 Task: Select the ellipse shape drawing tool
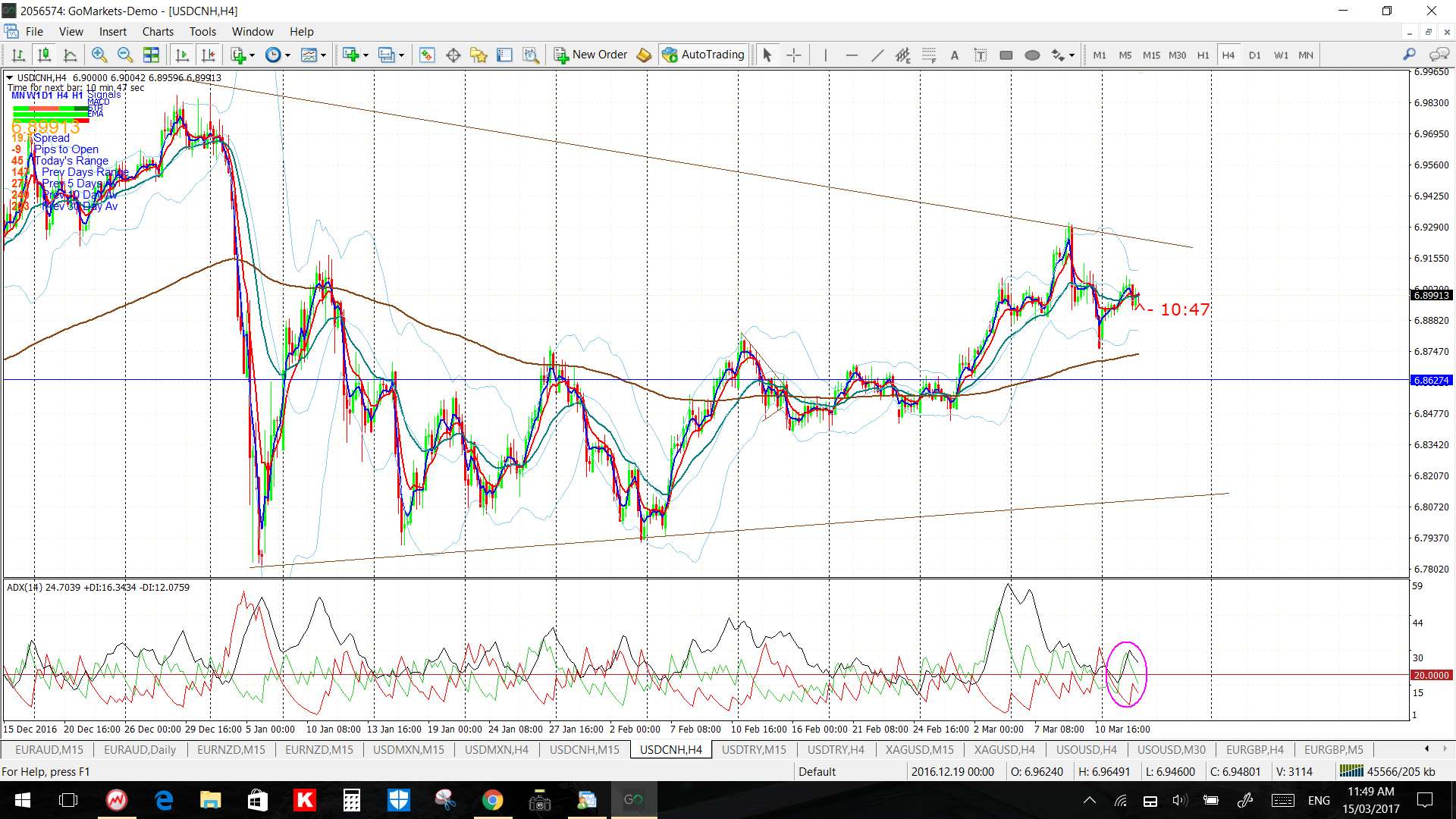pos(1032,55)
